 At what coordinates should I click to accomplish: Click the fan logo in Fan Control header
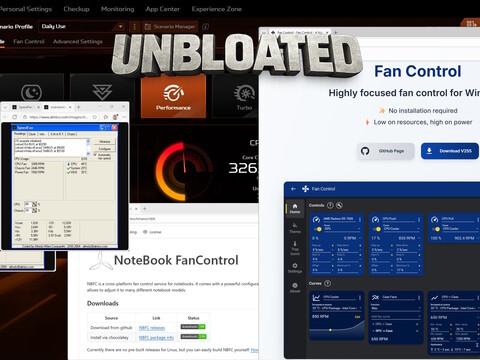click(x=305, y=189)
